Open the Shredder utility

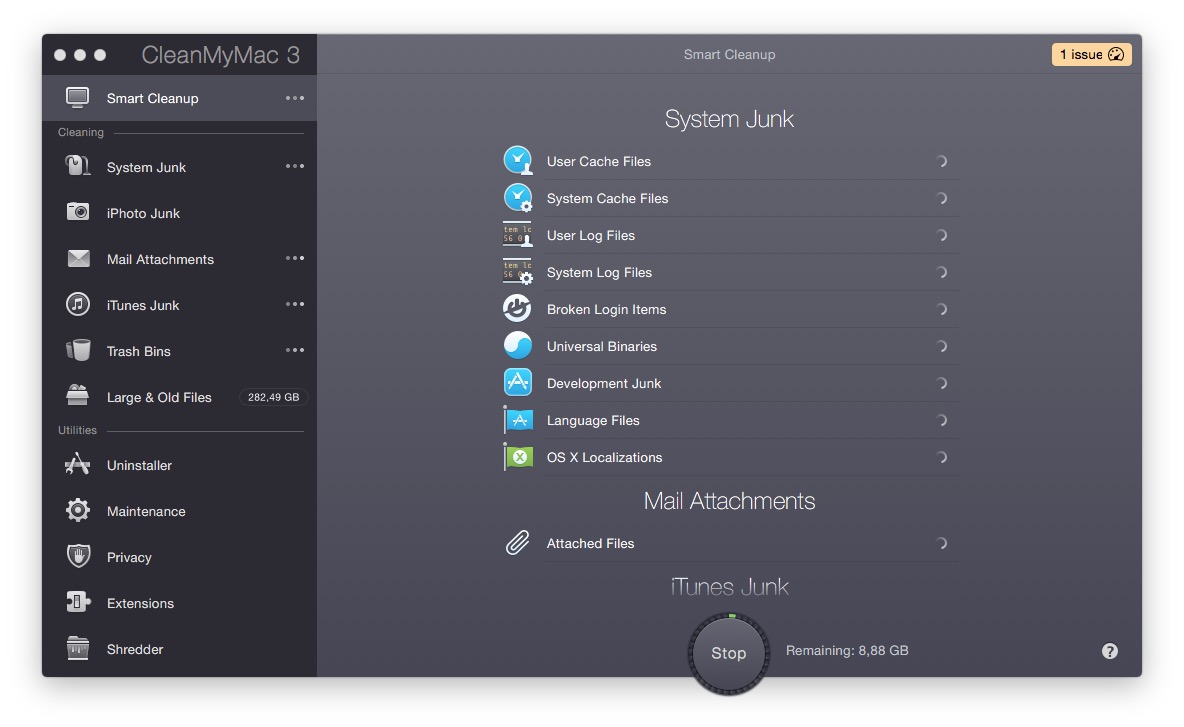point(180,649)
